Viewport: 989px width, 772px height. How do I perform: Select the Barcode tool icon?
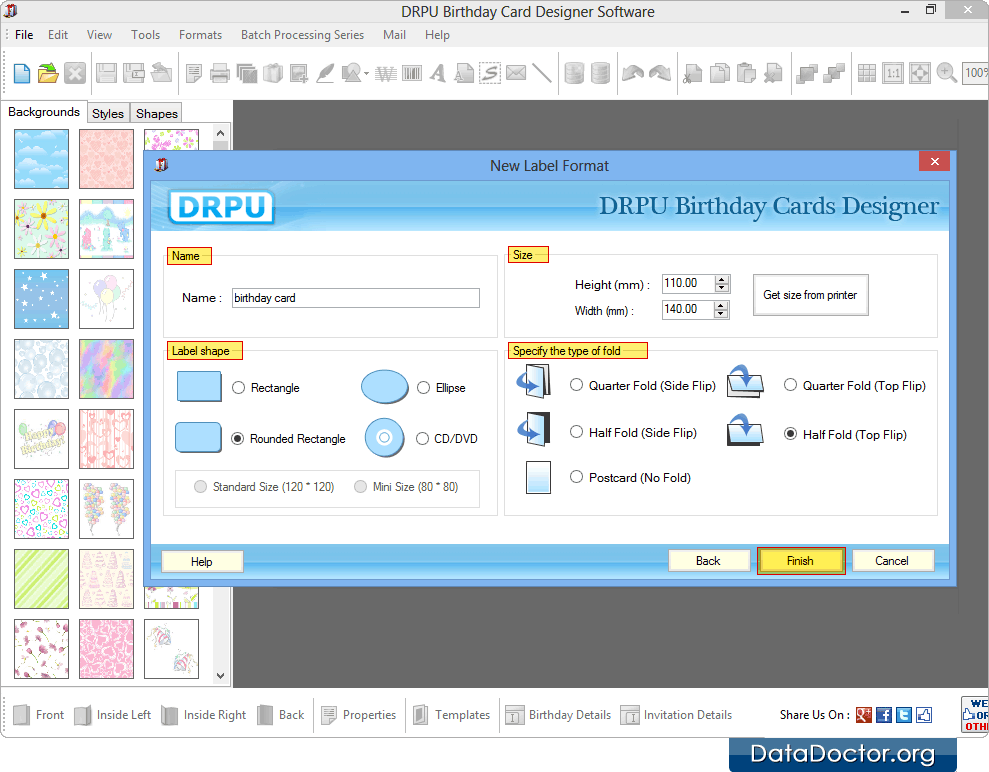pos(412,73)
